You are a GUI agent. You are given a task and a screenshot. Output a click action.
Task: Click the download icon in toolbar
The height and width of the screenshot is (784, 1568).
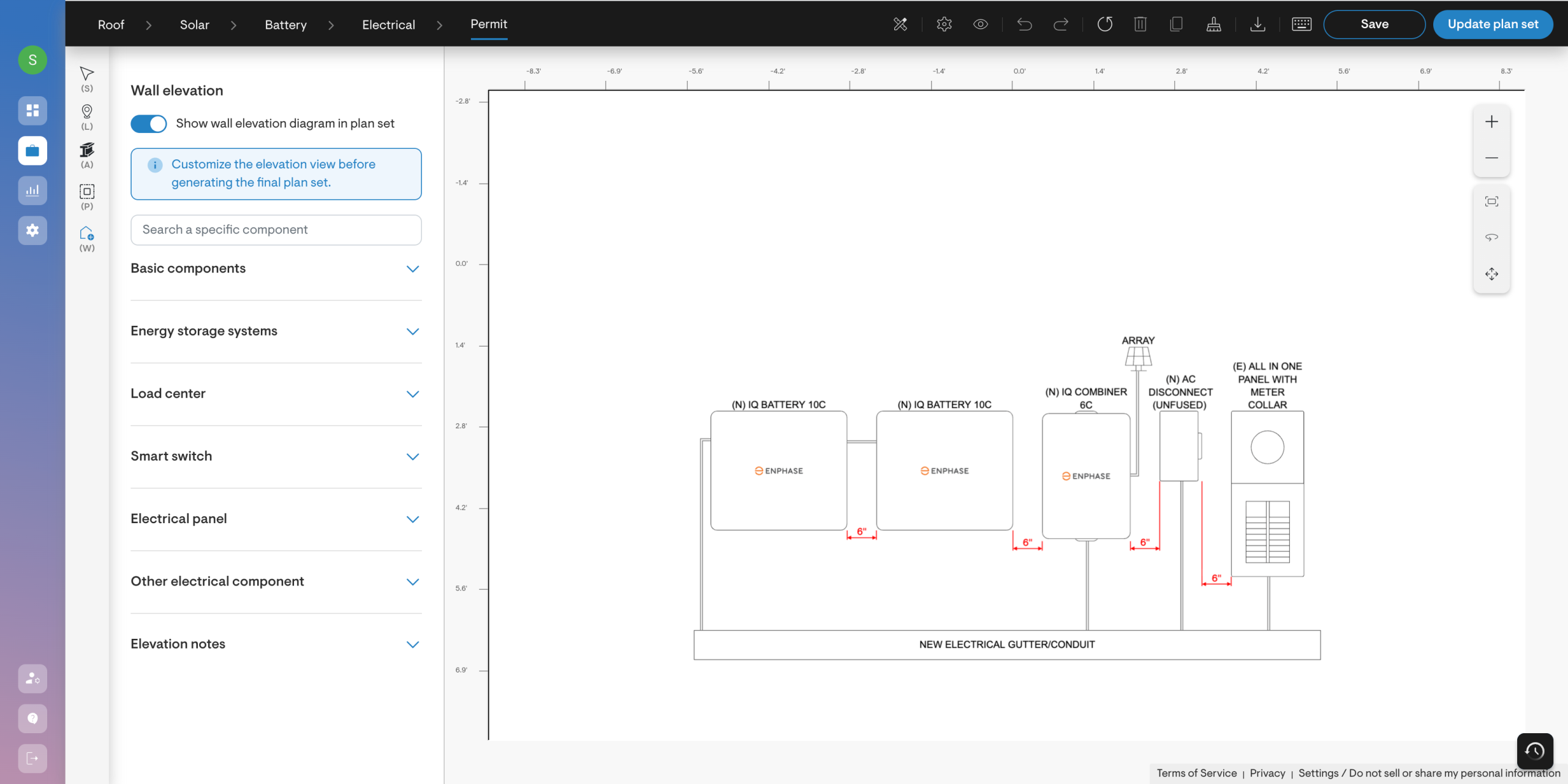tap(1257, 24)
